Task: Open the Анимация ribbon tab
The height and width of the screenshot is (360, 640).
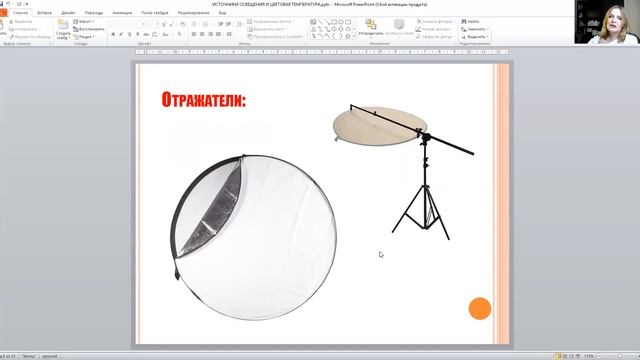Action: (x=122, y=13)
